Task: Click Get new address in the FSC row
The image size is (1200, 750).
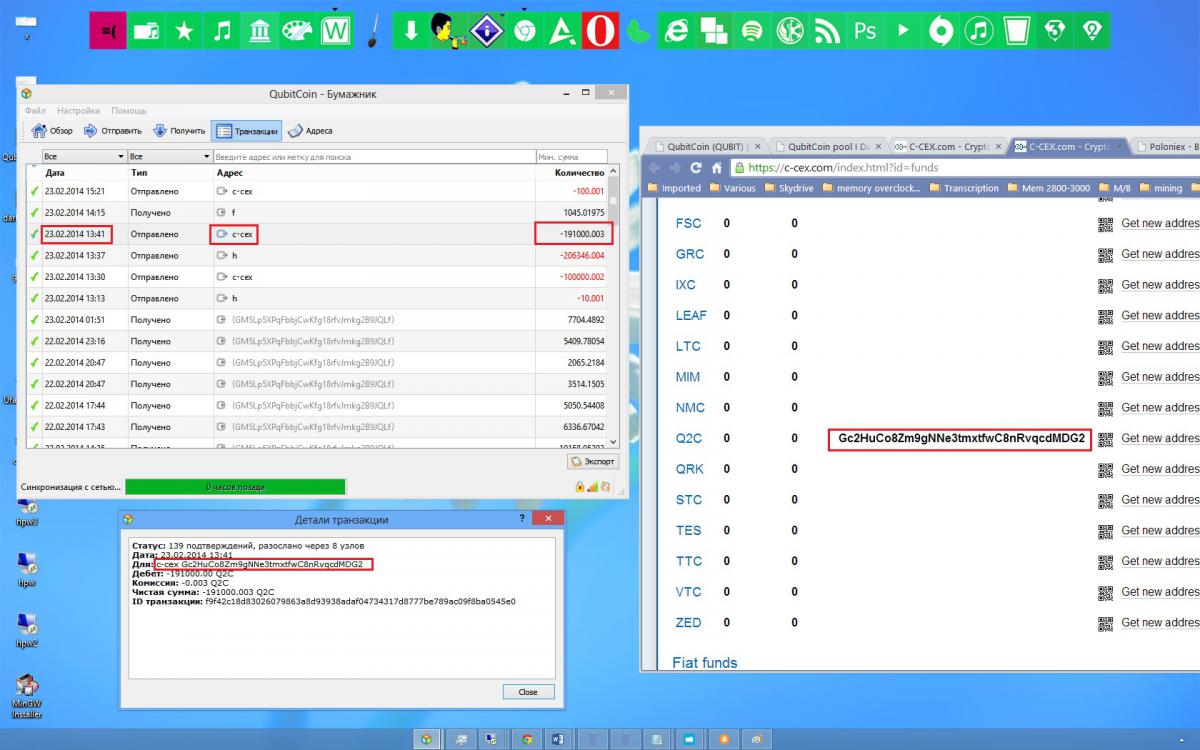Action: click(1160, 223)
